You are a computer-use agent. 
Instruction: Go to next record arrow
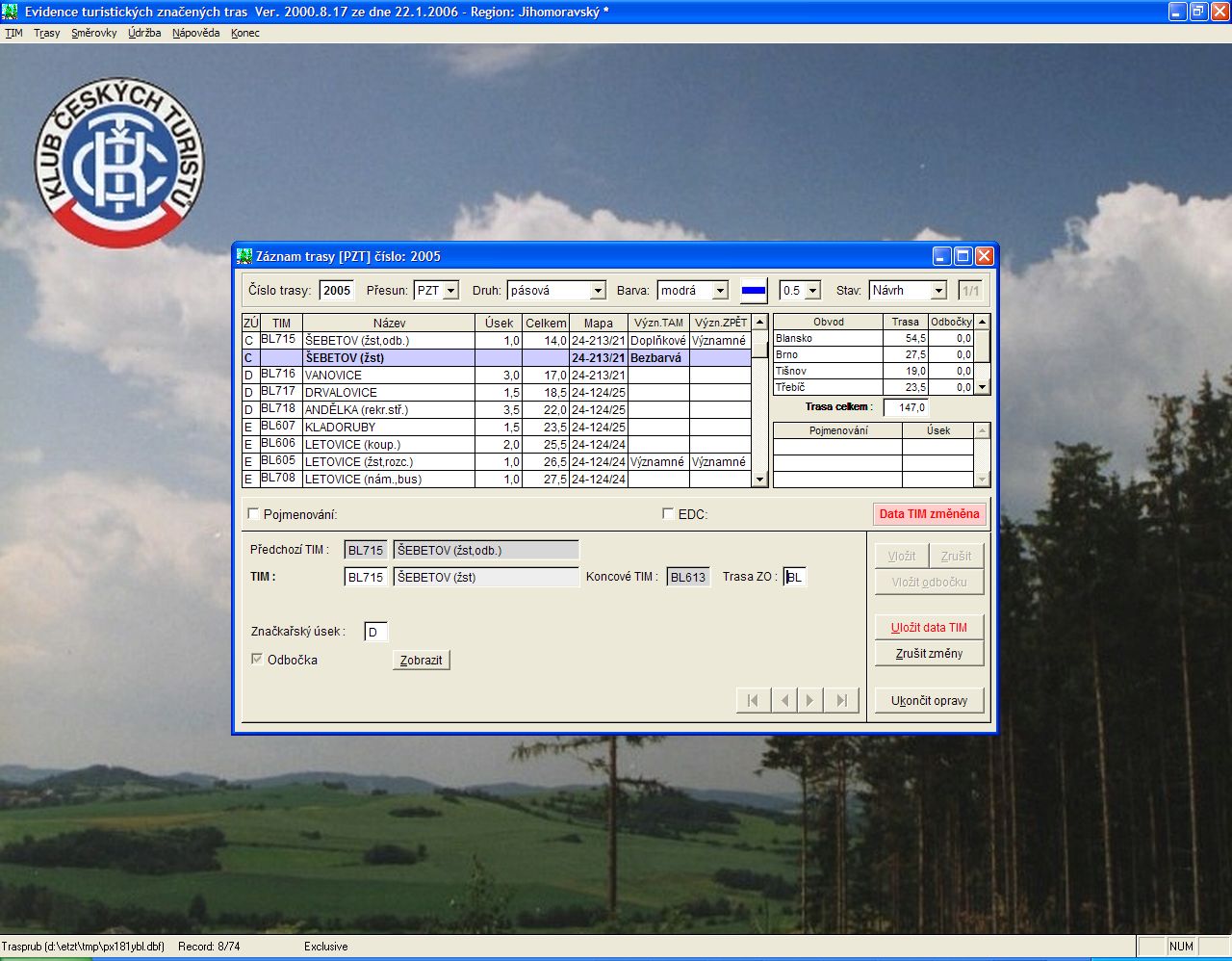[x=810, y=700]
